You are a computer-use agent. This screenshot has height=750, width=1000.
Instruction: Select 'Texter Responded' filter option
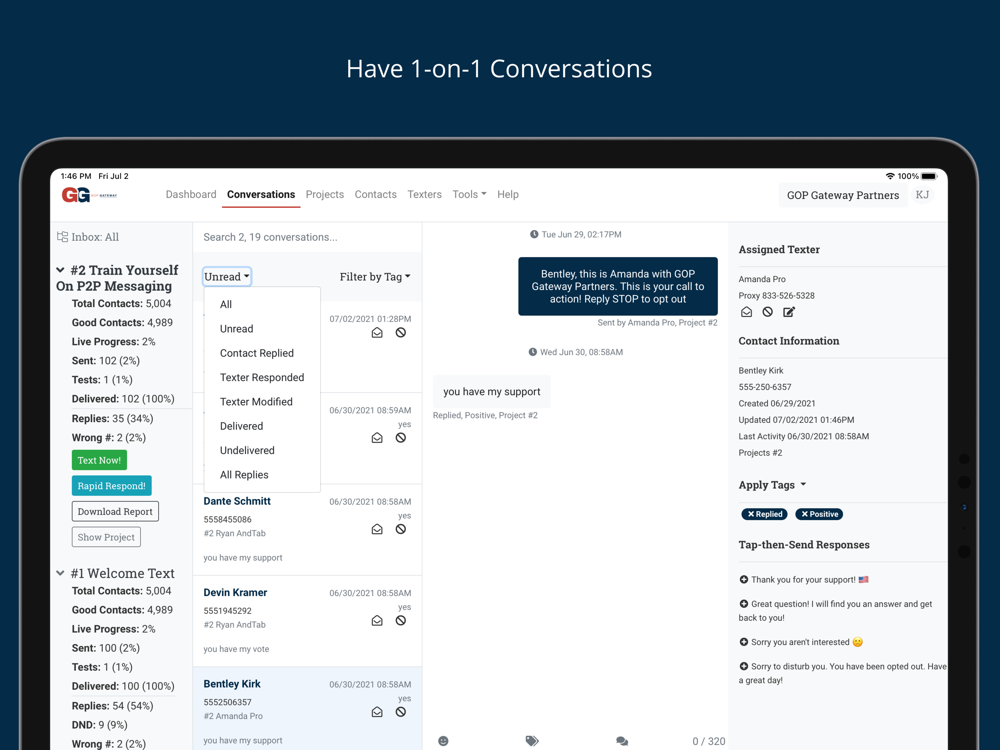[261, 377]
